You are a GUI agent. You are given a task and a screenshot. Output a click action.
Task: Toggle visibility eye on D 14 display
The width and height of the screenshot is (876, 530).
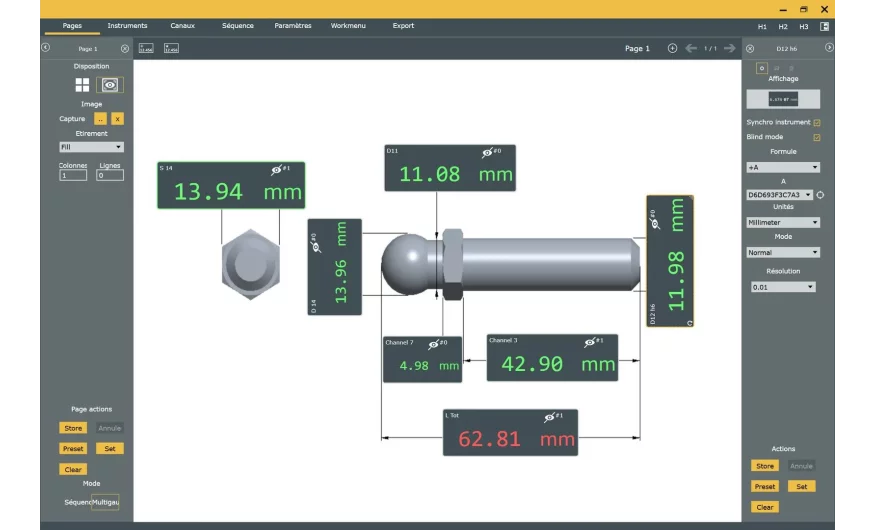(316, 246)
